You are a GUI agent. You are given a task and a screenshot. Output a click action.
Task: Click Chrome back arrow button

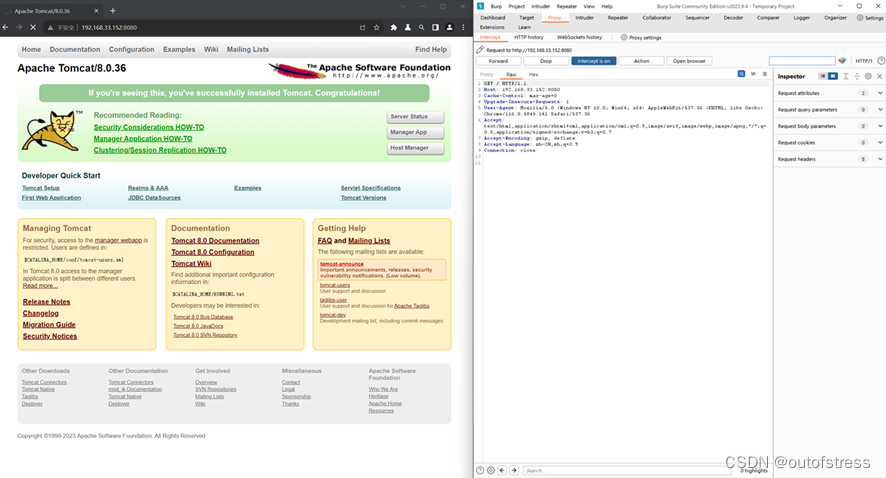(x=5, y=27)
